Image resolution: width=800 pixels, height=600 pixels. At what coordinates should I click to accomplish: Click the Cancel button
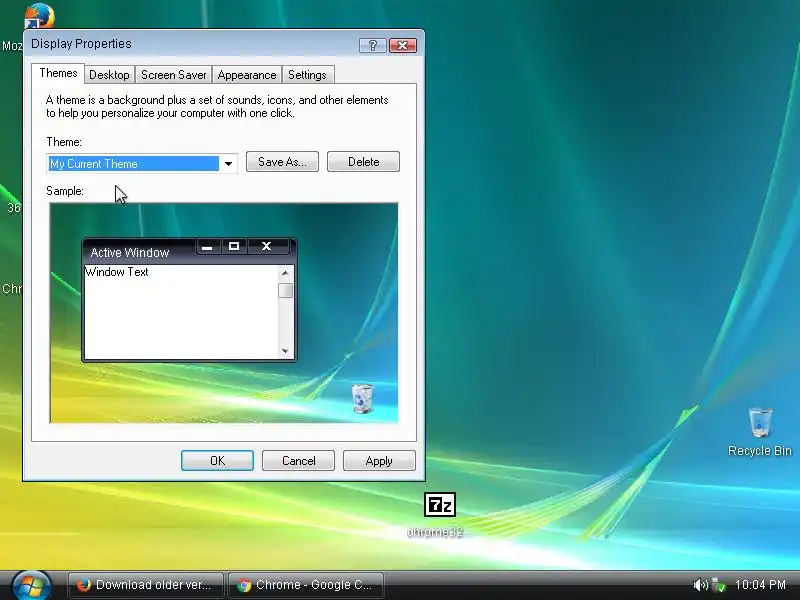pyautogui.click(x=298, y=461)
